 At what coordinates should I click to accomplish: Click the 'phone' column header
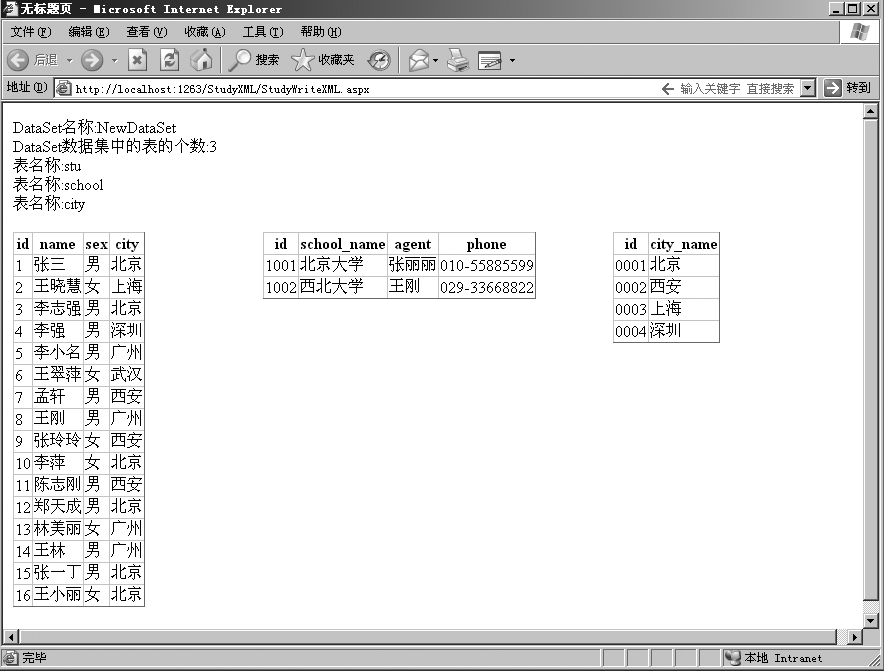coord(486,244)
